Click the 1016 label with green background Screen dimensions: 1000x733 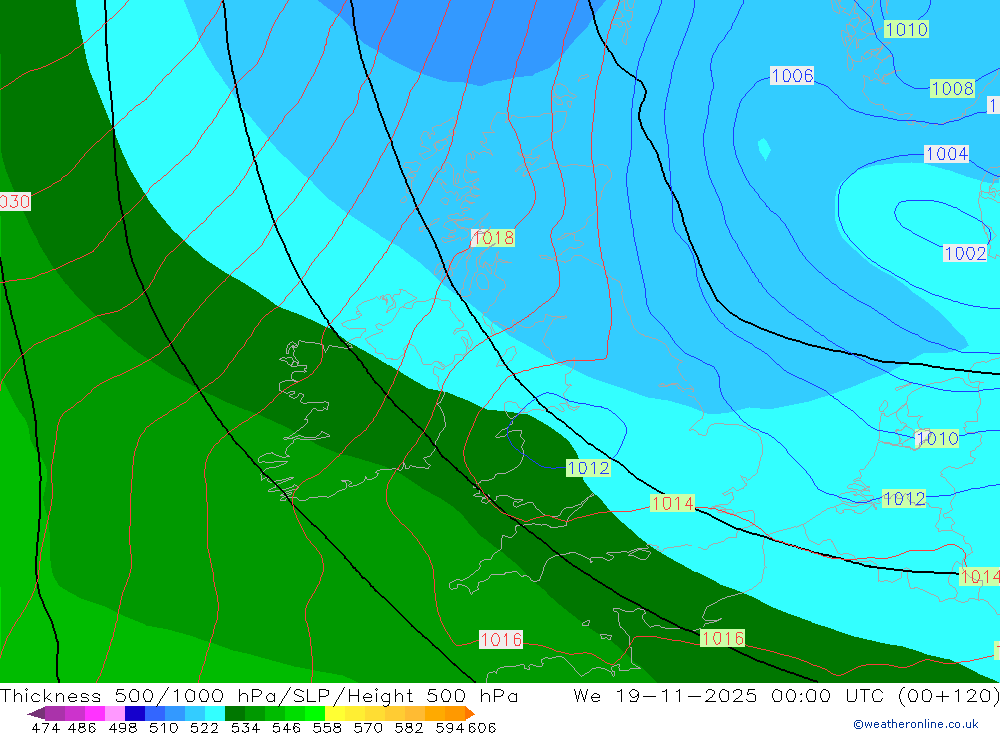(722, 638)
